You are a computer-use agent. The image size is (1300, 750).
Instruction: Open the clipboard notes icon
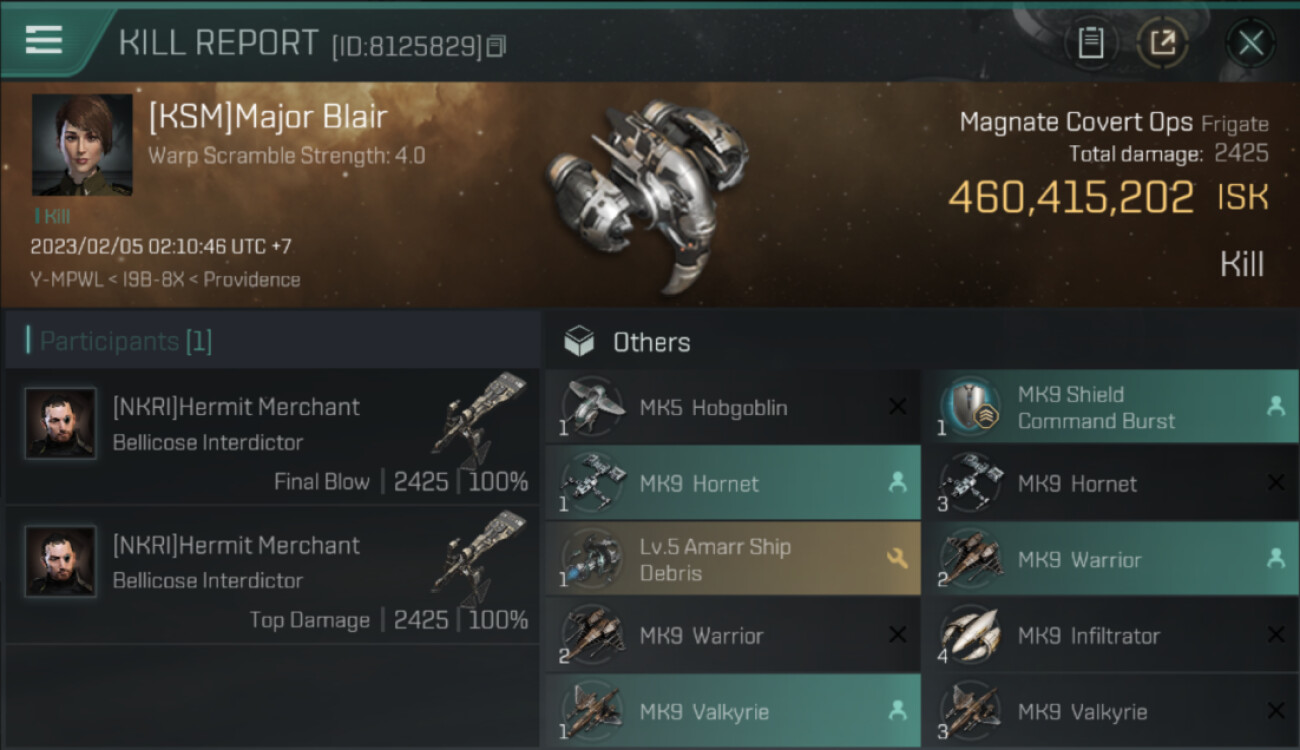[1090, 43]
